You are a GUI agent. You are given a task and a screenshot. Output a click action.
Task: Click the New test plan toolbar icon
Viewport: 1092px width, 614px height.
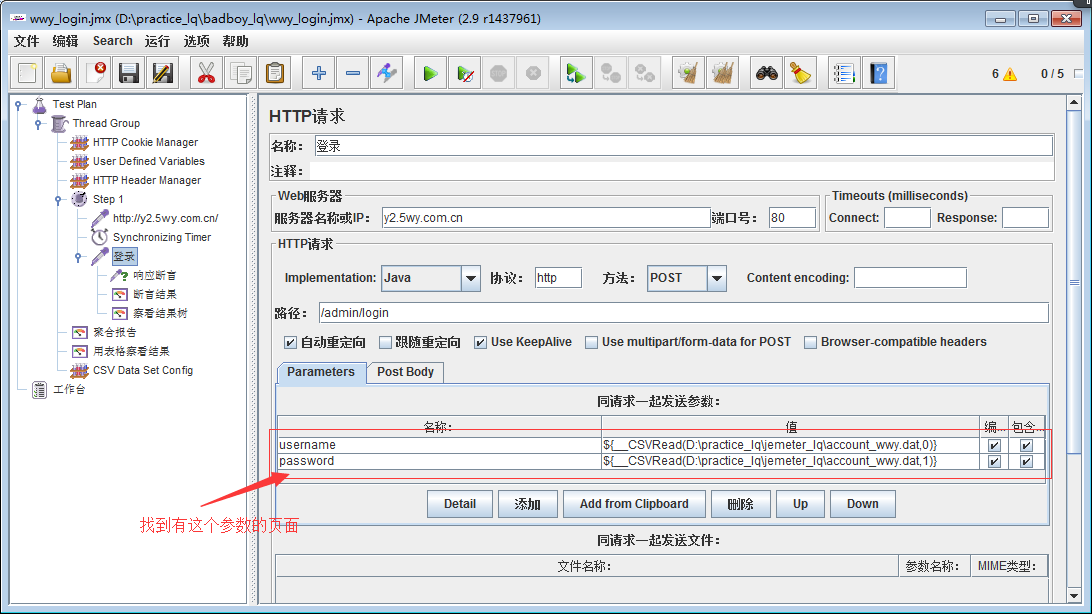pos(28,73)
